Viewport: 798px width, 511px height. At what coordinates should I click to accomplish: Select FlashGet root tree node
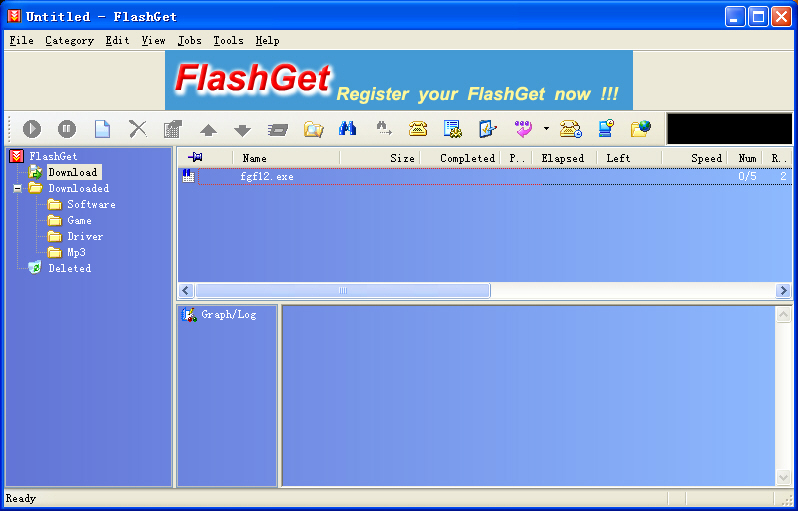[53, 156]
